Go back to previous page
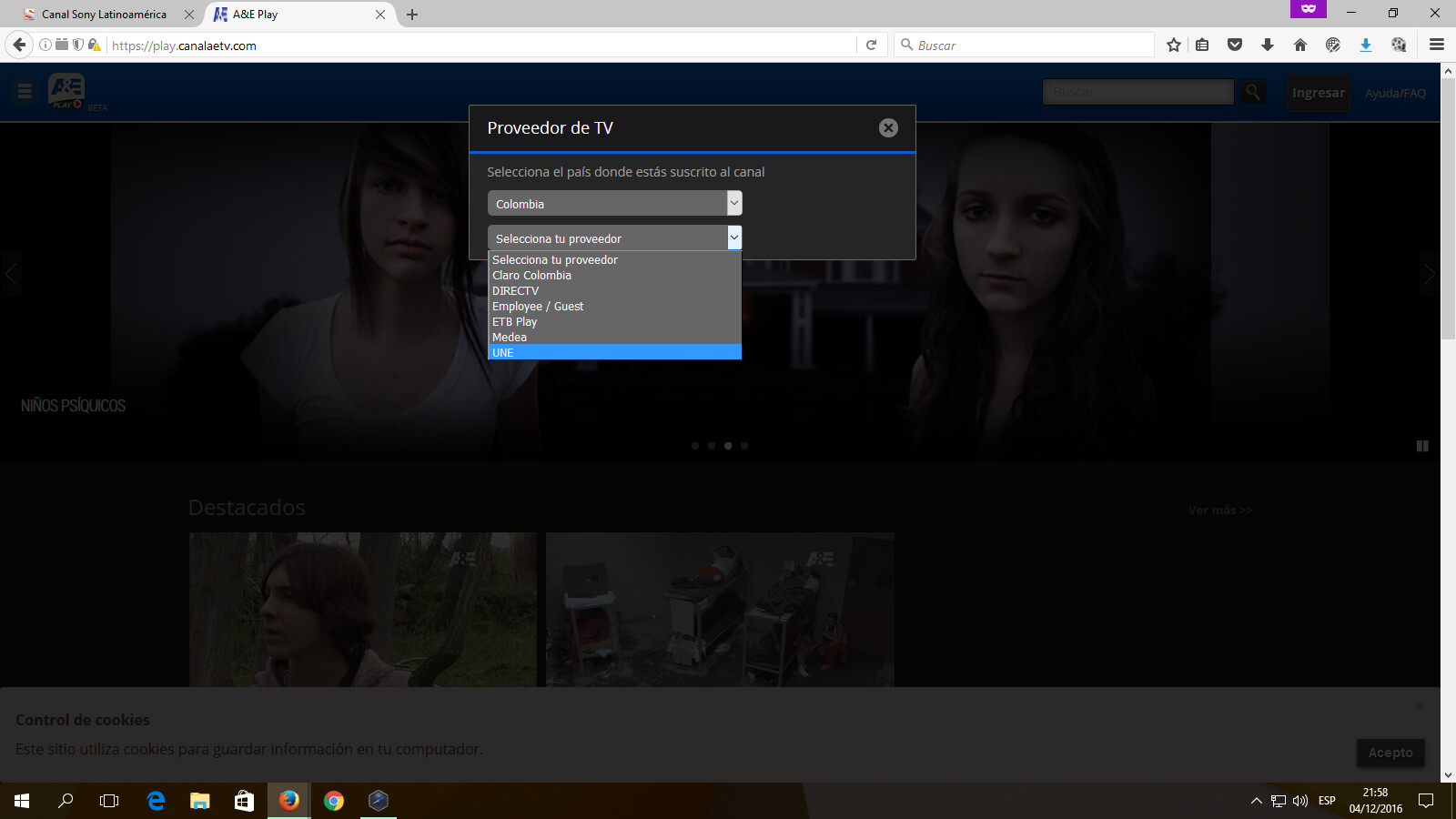This screenshot has height=819, width=1456. [x=20, y=45]
